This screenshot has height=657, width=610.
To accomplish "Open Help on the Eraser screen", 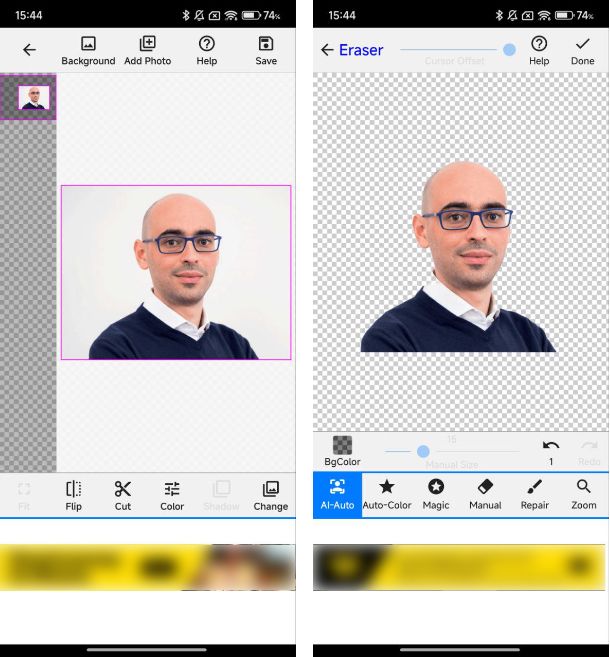I will [x=539, y=51].
